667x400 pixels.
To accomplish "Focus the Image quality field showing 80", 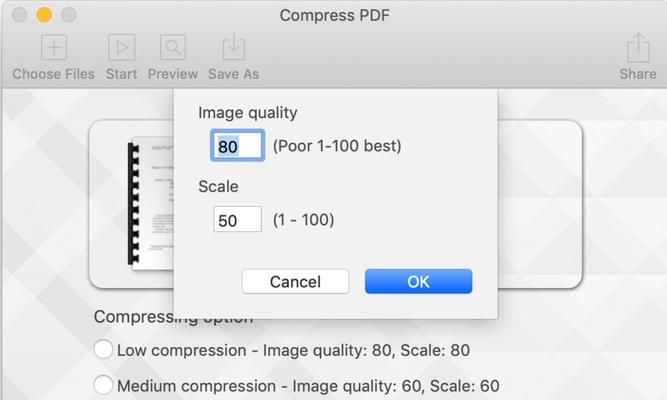I will pos(237,146).
